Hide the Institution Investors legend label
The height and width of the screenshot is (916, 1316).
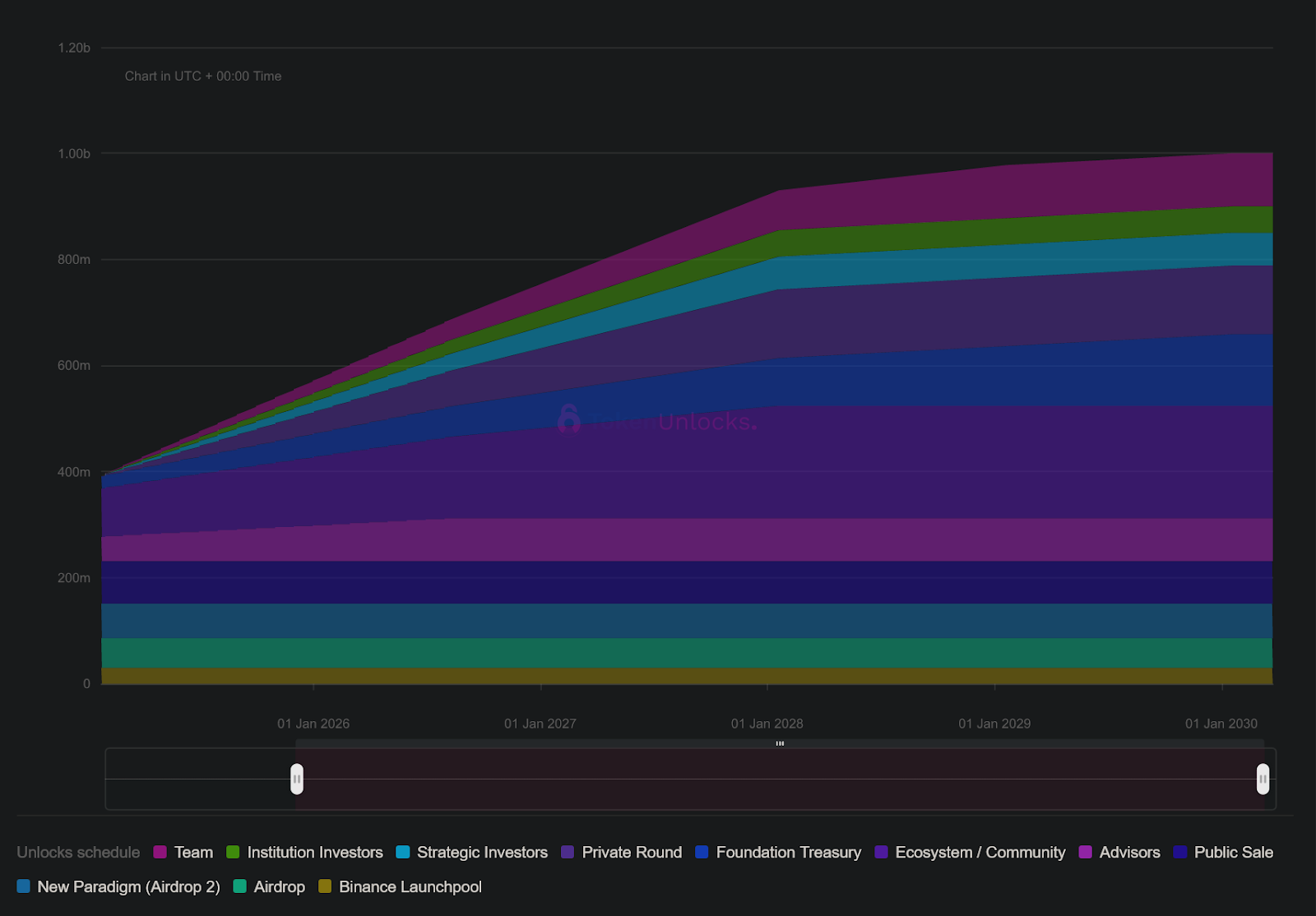(315, 853)
